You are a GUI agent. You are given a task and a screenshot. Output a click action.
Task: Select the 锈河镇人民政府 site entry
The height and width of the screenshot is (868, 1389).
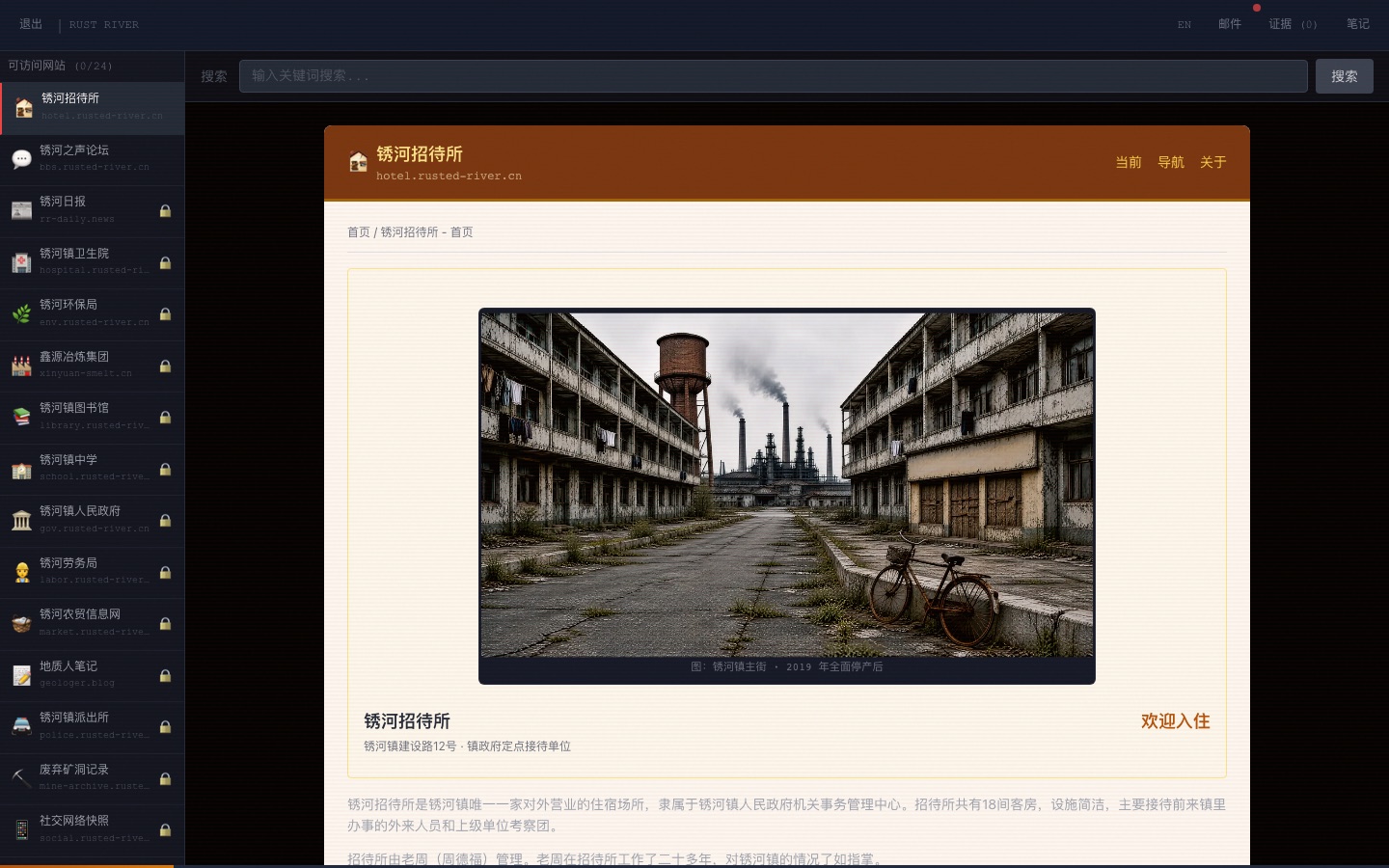coord(93,521)
